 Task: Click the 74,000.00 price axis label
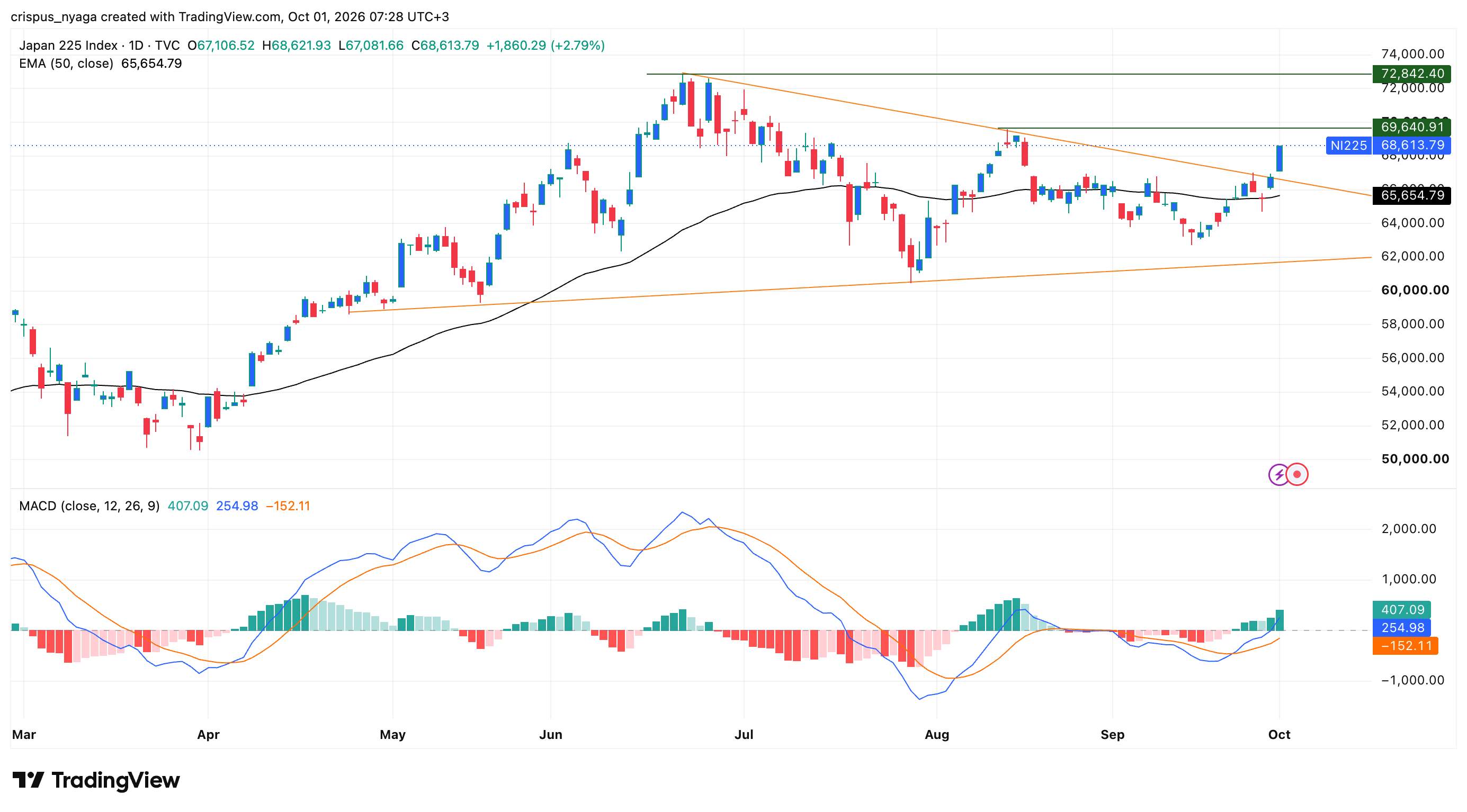1413,54
